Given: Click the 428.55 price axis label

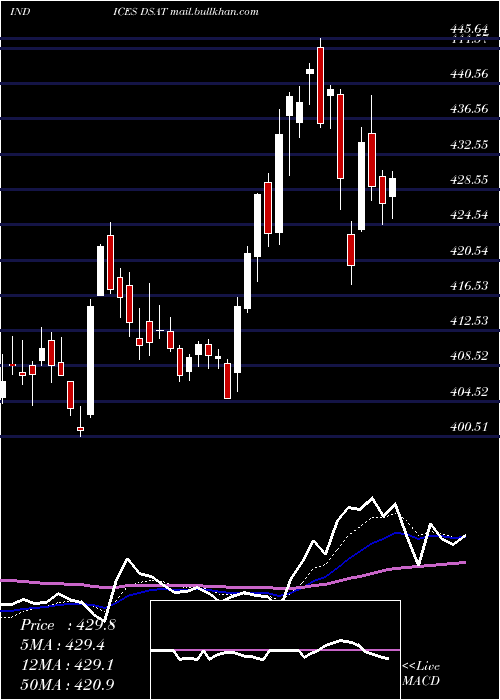Looking at the screenshot, I should click(x=469, y=180).
